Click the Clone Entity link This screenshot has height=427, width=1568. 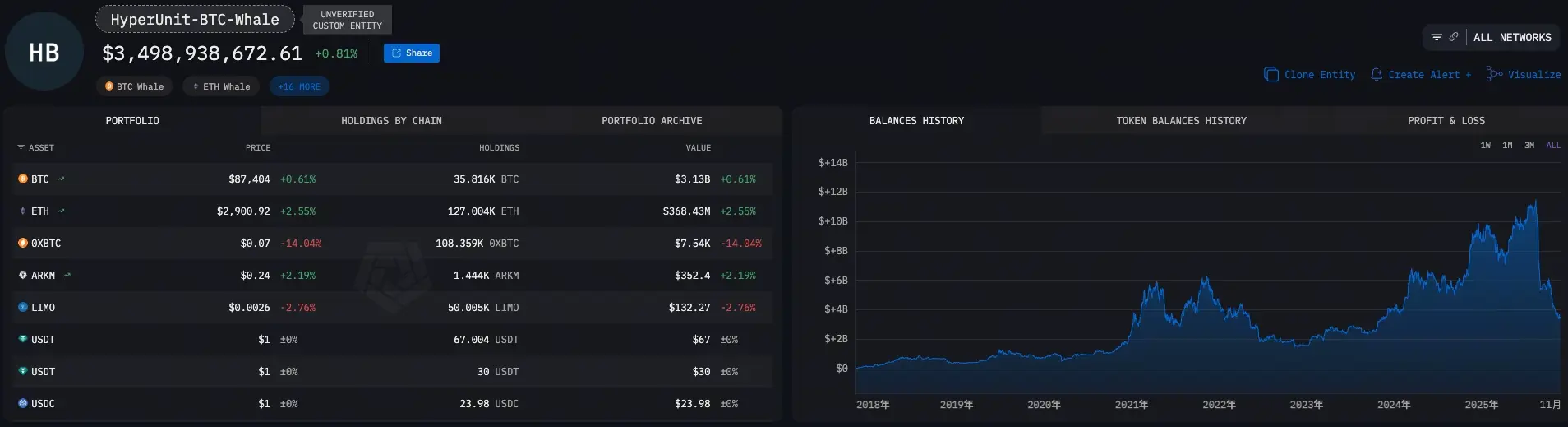[x=1310, y=74]
